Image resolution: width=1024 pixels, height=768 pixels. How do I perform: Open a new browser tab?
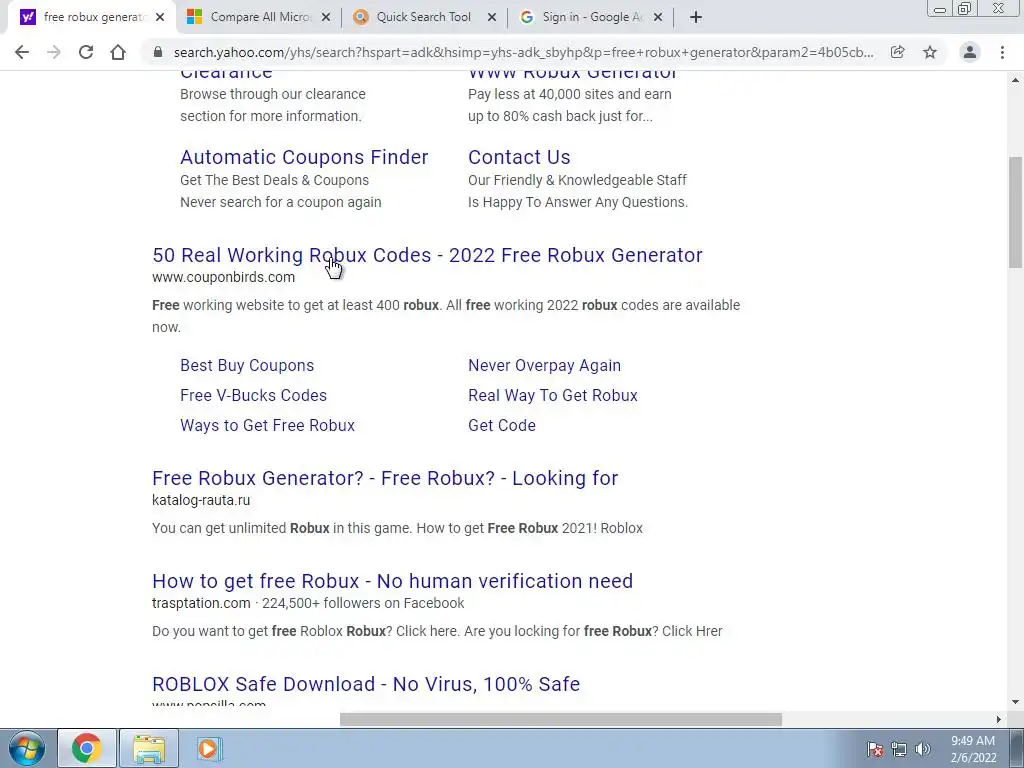pyautogui.click(x=696, y=17)
